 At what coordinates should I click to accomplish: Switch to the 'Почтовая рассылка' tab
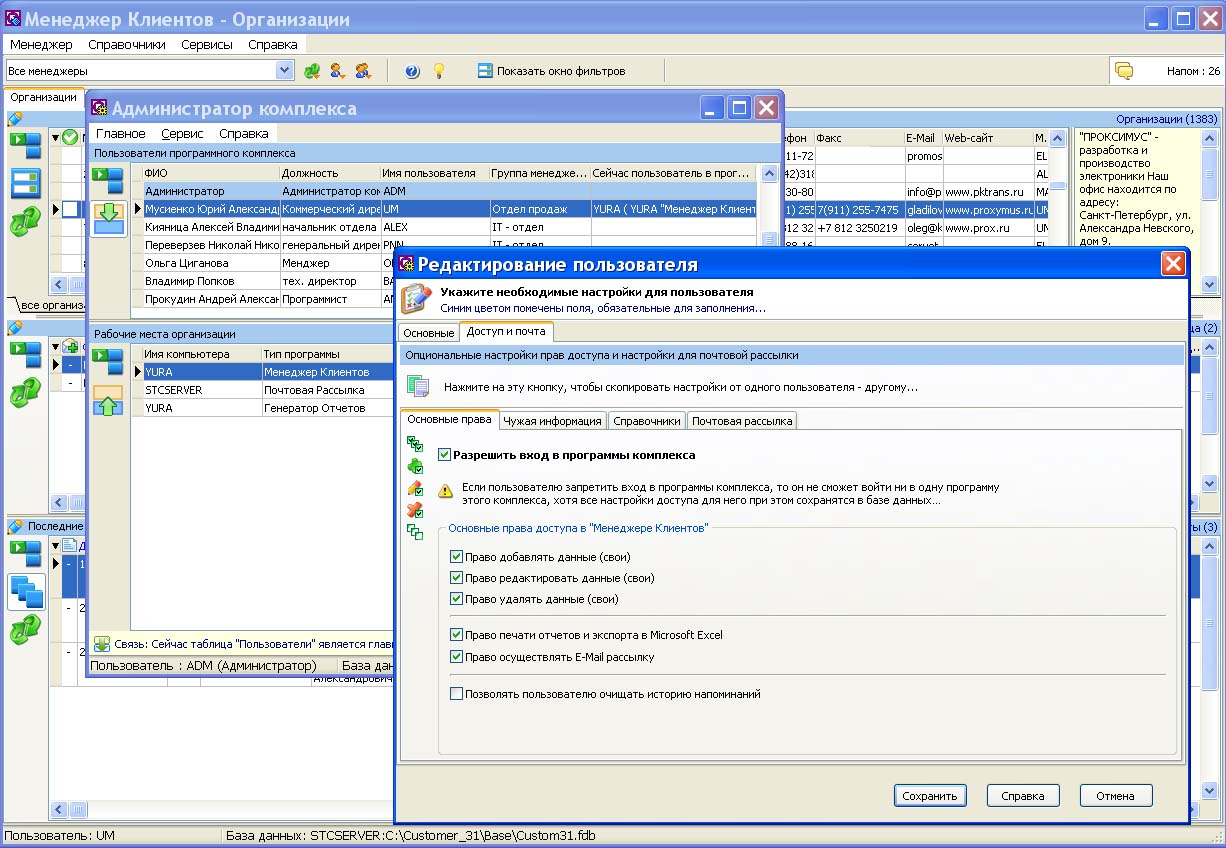(x=742, y=421)
